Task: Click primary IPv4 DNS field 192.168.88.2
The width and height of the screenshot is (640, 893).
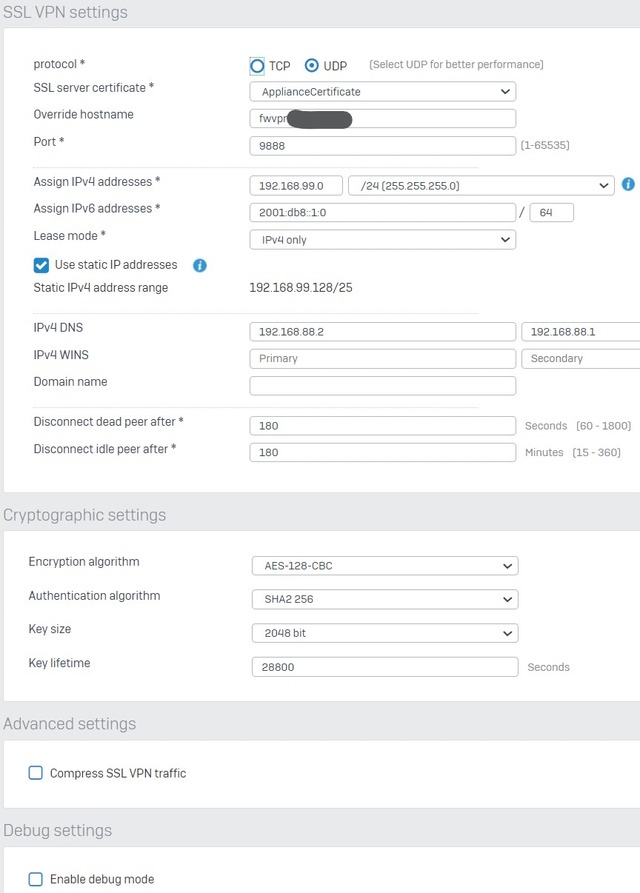Action: (383, 332)
